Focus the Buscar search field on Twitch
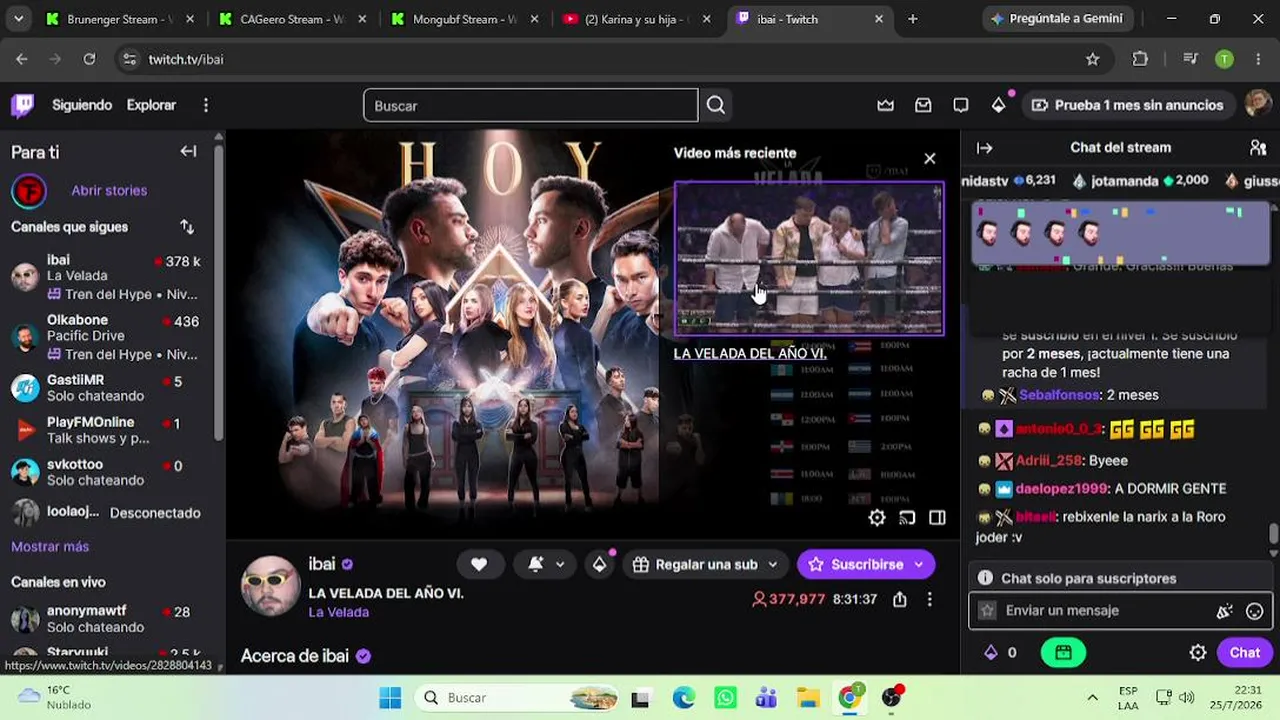Screen dimensions: 1280x720 pos(531,105)
